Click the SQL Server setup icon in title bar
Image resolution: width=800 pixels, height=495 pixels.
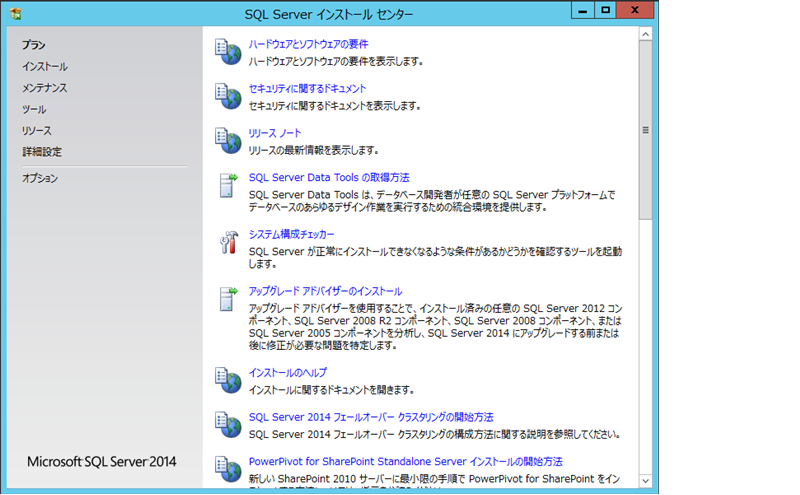click(x=16, y=14)
